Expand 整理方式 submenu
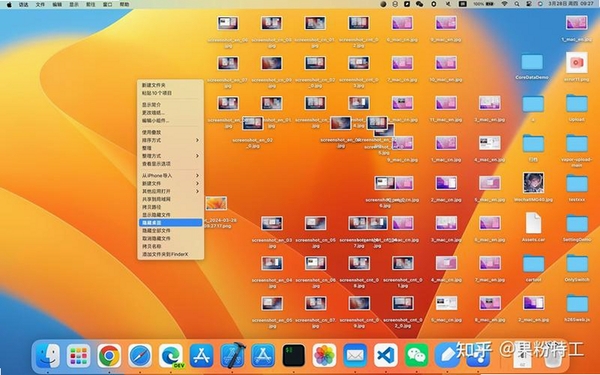This screenshot has width=600, height=375. pyautogui.click(x=171, y=156)
